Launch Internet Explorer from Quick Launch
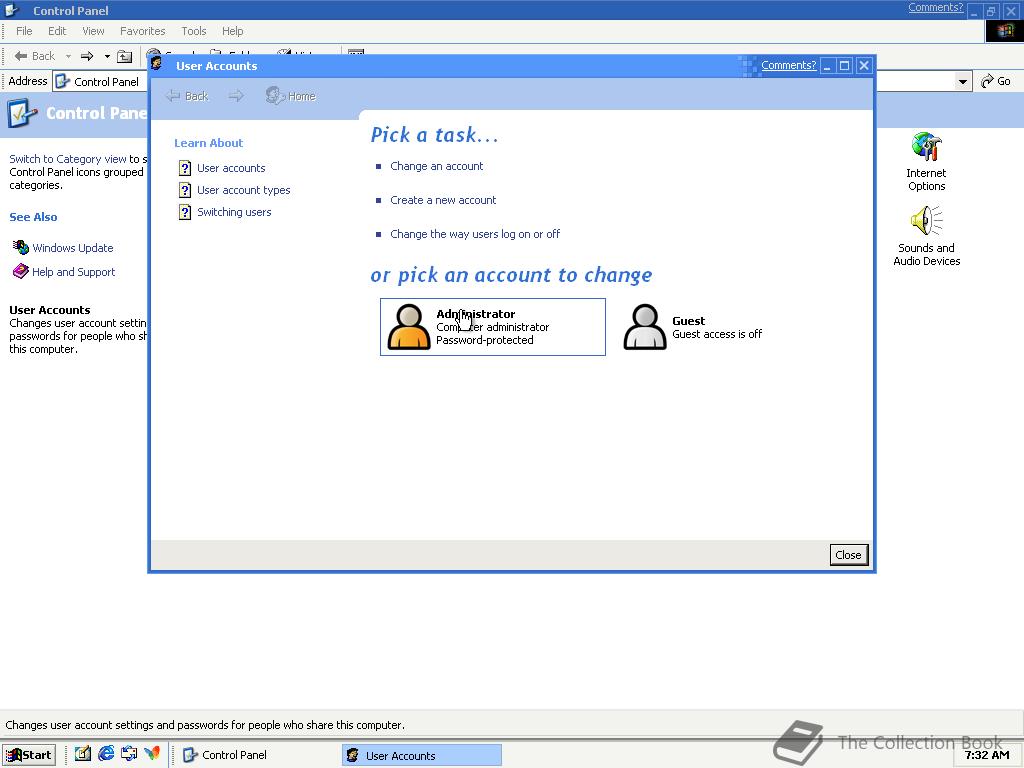1024x768 pixels. pos(106,754)
